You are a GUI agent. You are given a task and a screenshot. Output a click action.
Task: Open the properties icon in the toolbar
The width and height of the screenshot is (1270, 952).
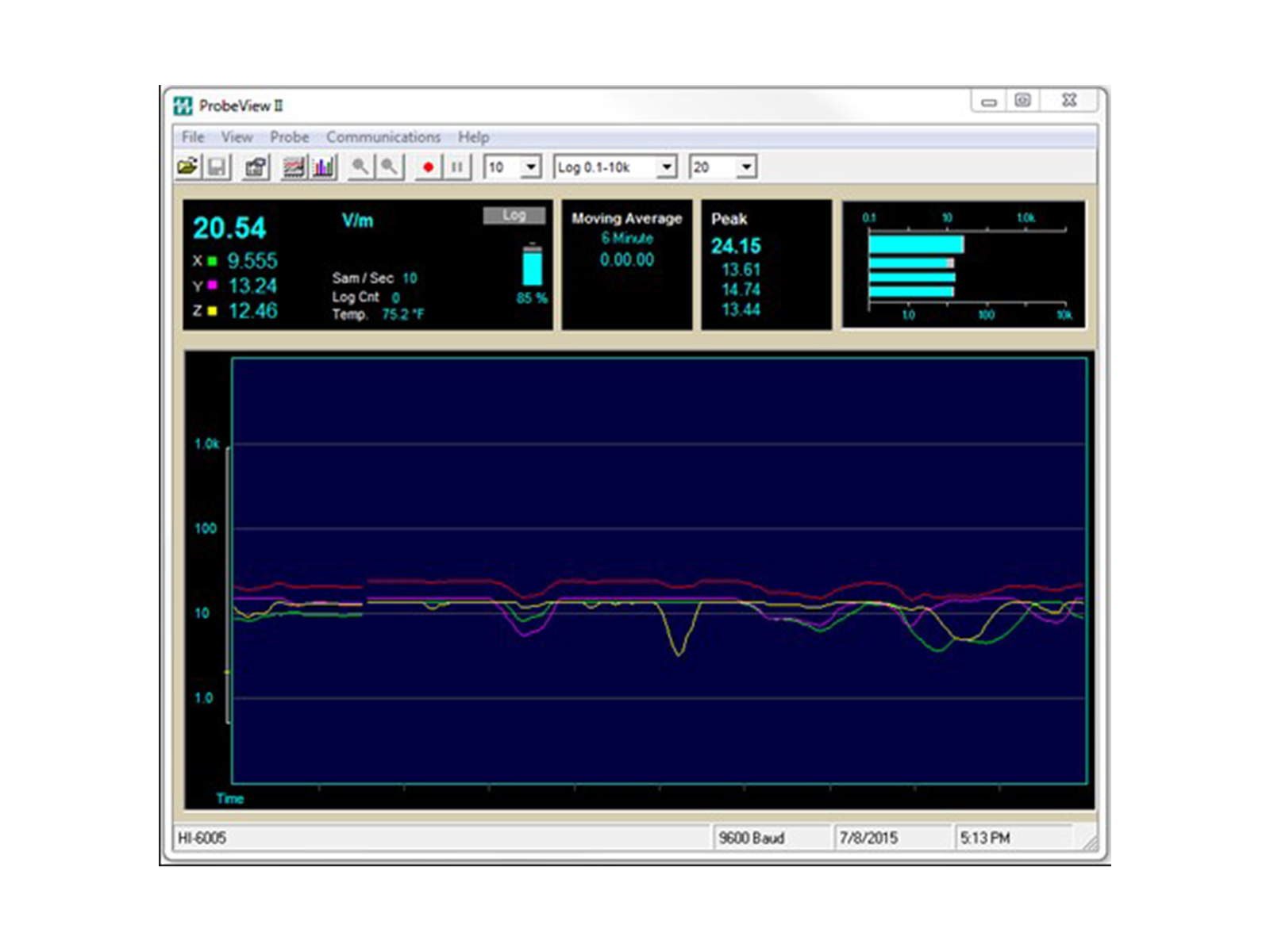click(x=256, y=167)
